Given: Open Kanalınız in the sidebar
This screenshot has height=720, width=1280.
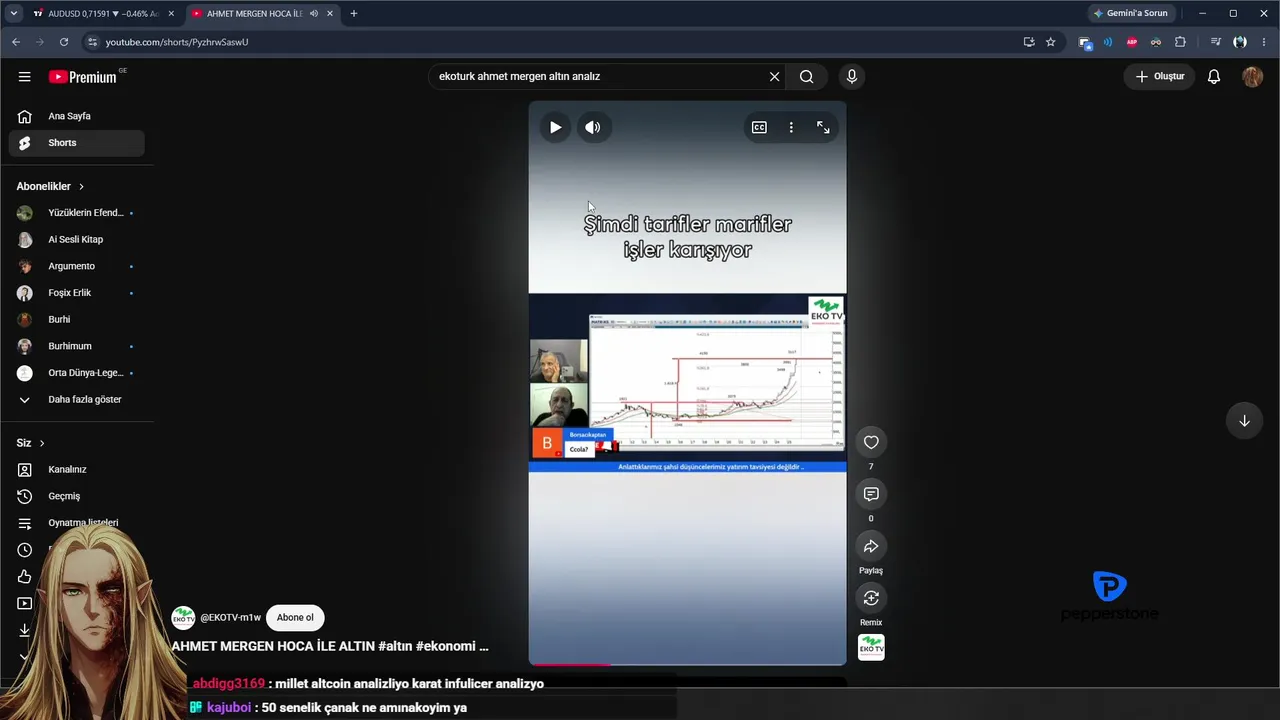Looking at the screenshot, I should tap(76, 470).
